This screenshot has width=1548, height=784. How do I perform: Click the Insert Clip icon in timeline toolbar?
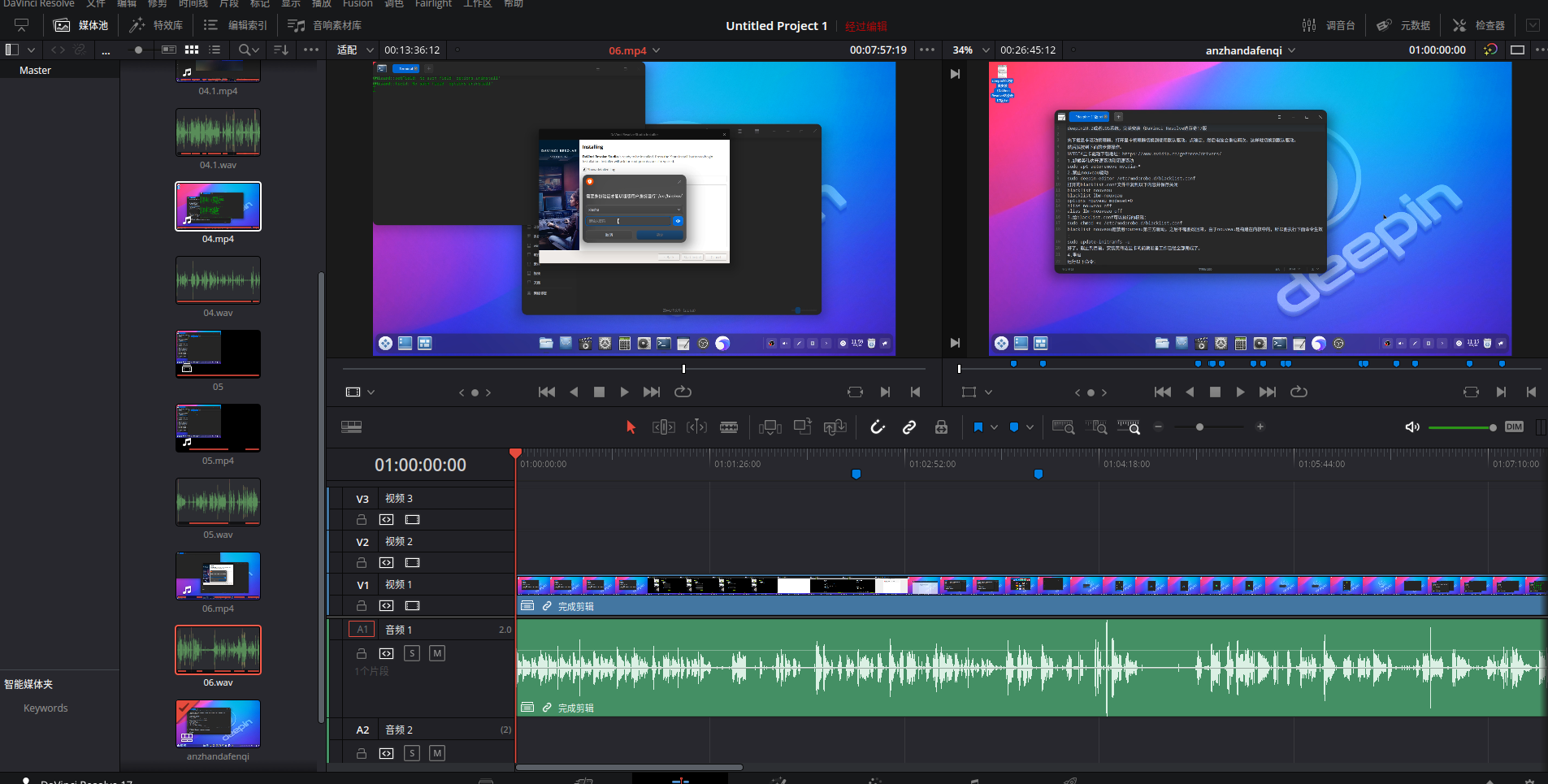(770, 427)
